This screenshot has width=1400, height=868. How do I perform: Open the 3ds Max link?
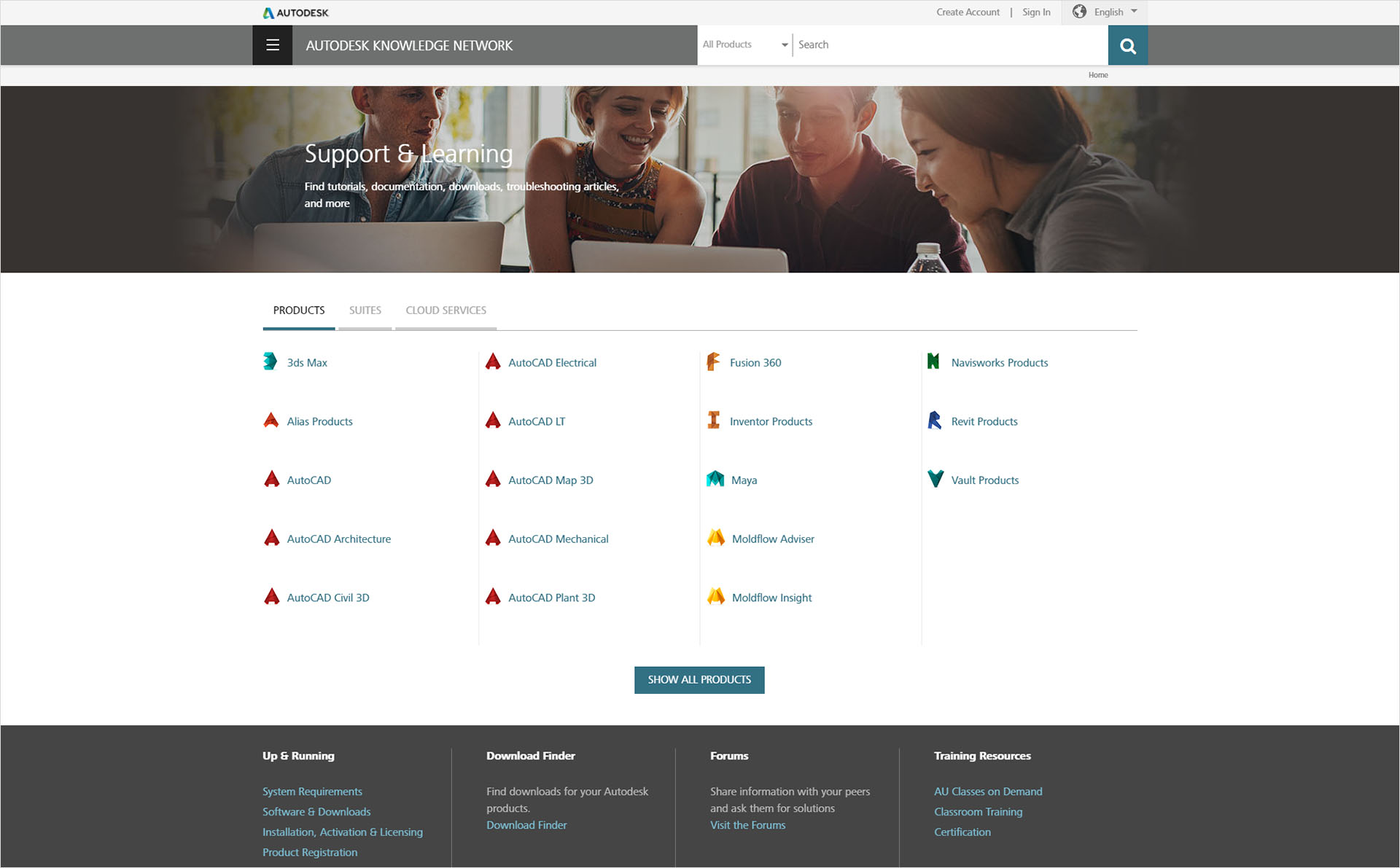[x=307, y=362]
